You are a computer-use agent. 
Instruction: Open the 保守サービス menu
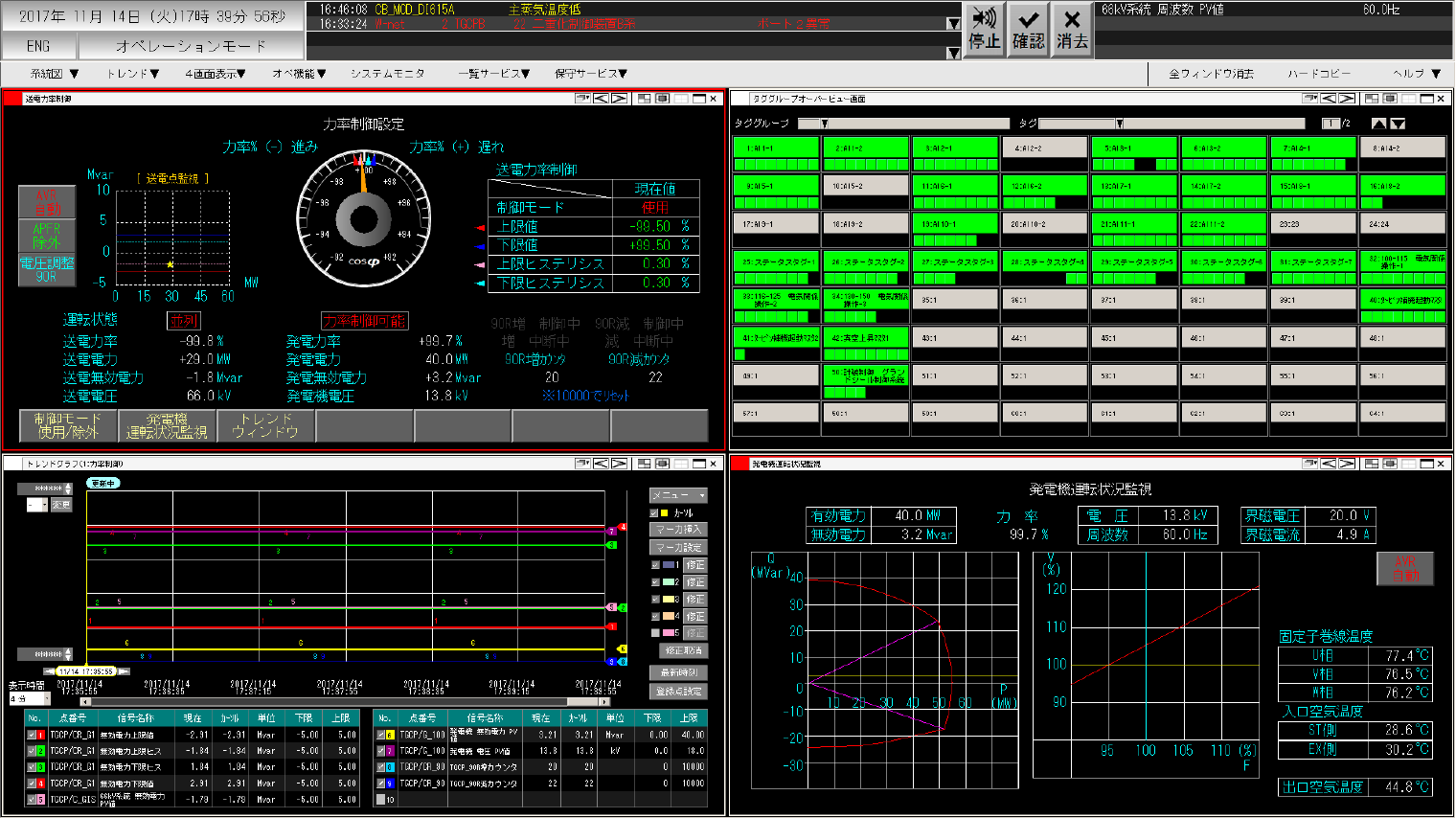pyautogui.click(x=590, y=74)
